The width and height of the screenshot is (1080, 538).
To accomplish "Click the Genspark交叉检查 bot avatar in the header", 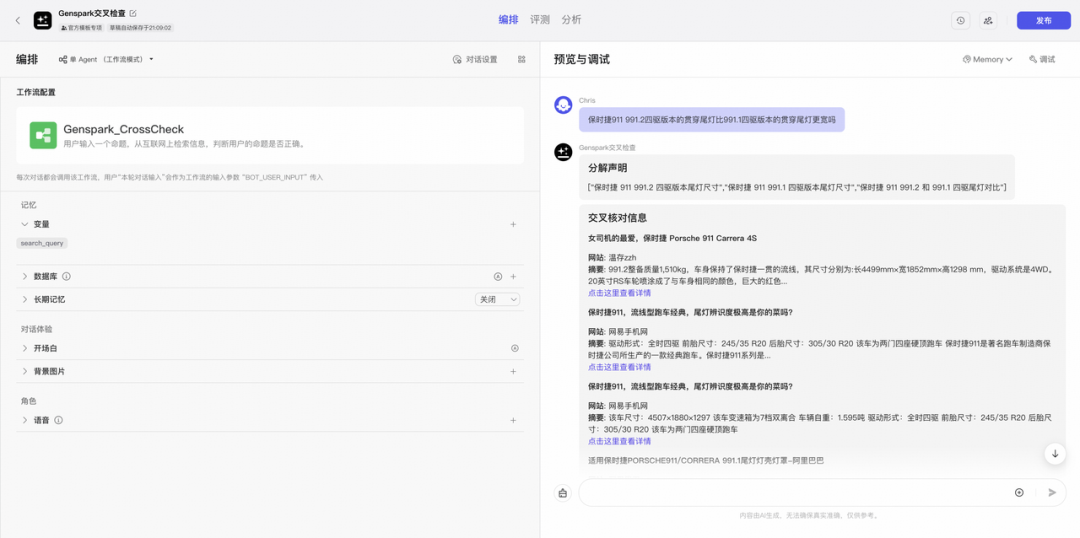I will (x=43, y=20).
